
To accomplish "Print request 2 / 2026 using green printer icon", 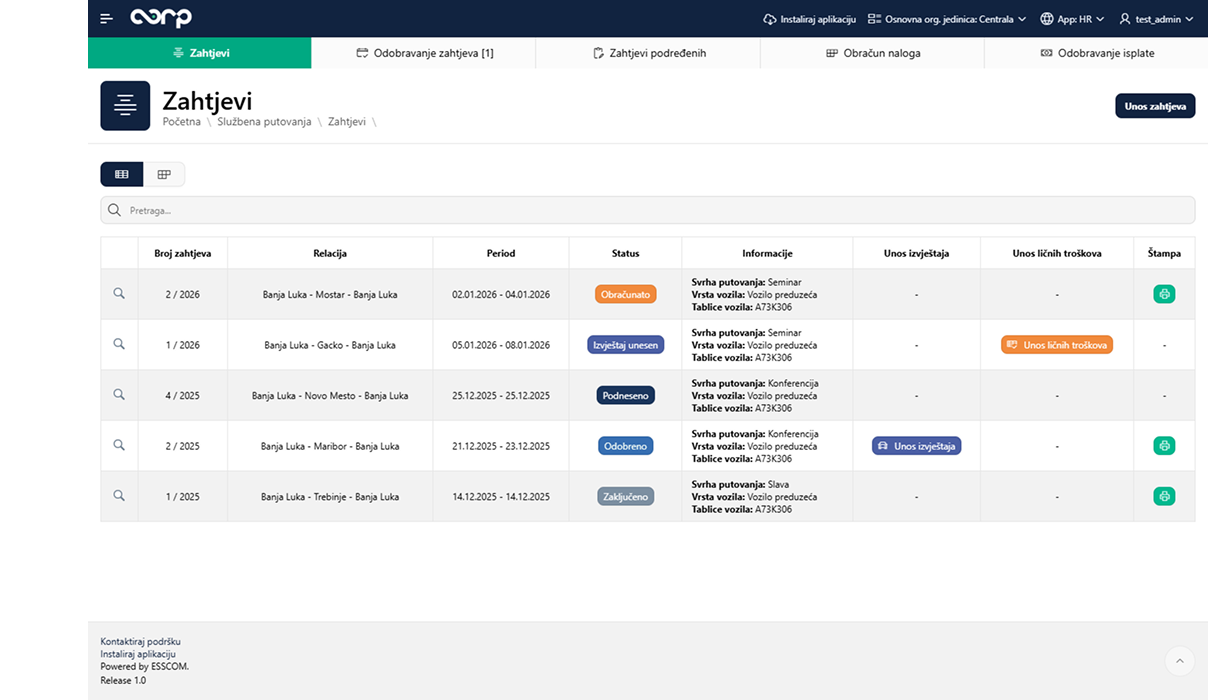I will pos(1163,294).
